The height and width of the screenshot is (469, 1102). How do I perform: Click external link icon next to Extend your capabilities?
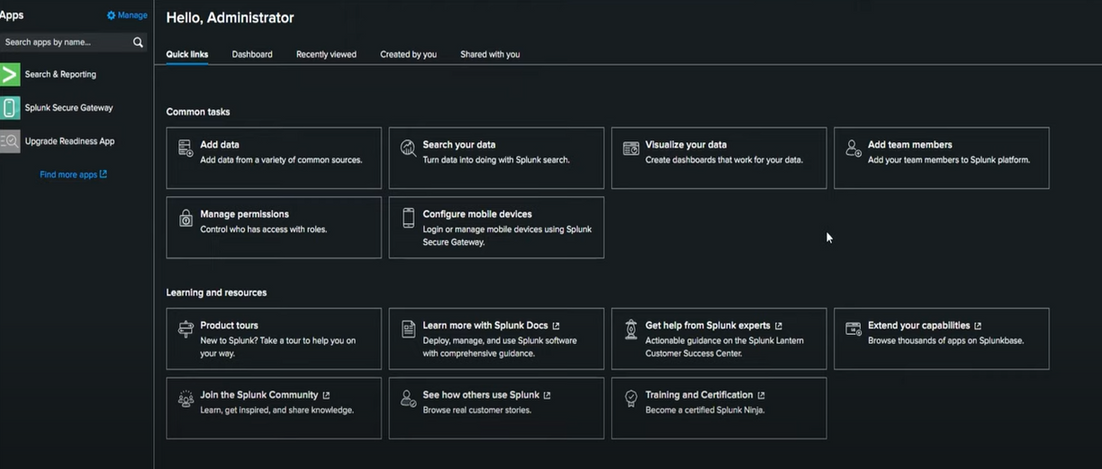[978, 326]
